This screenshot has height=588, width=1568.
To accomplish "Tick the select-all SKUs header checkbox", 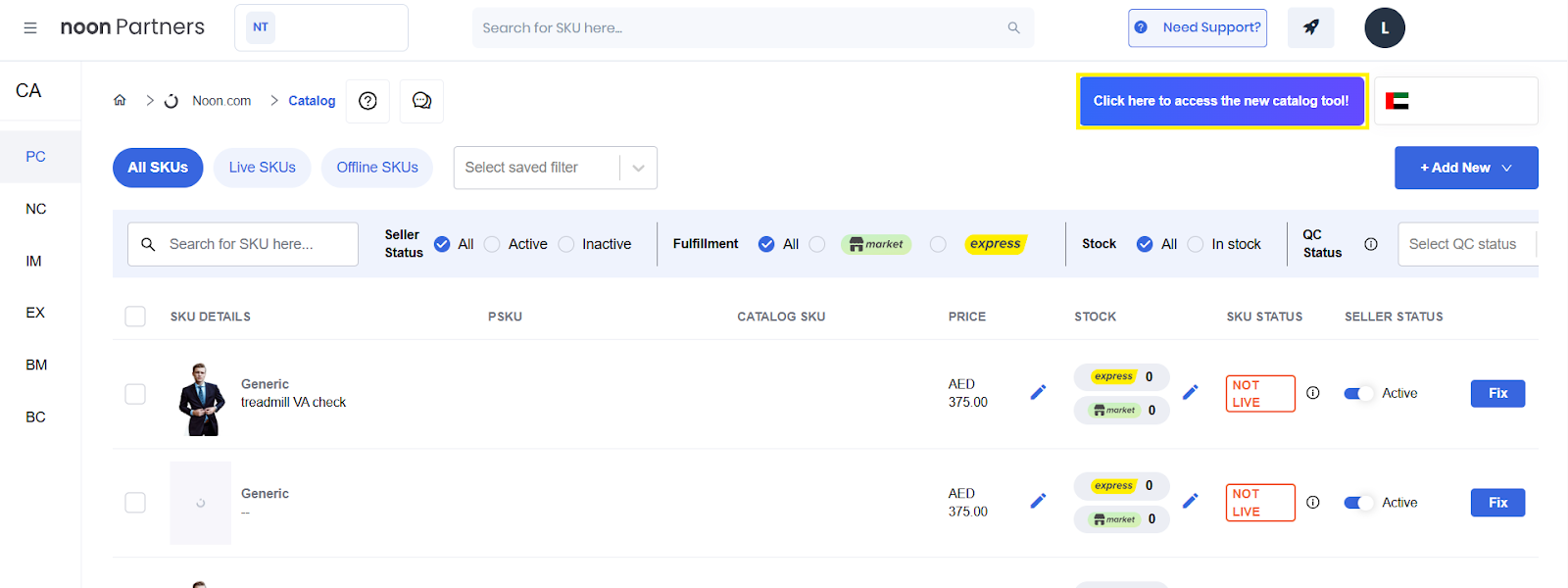I will [x=135, y=317].
